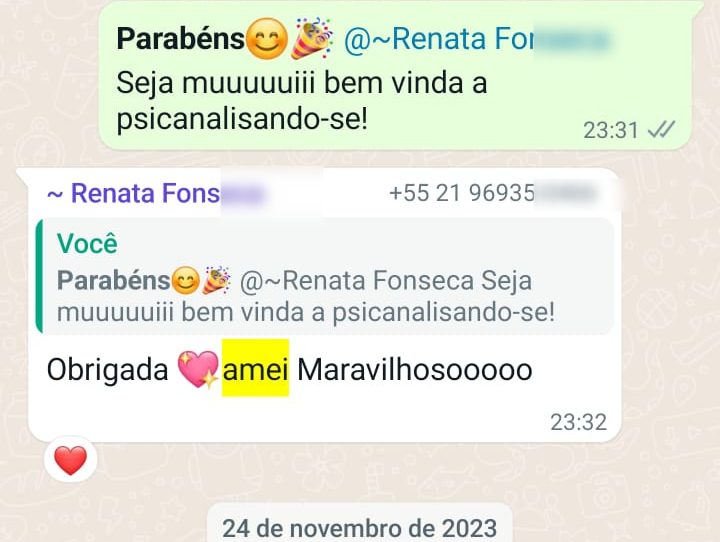Select the green Seja muuuuuiii bem vinda bubble
Viewport: 720px width, 542px height.
tap(395, 75)
